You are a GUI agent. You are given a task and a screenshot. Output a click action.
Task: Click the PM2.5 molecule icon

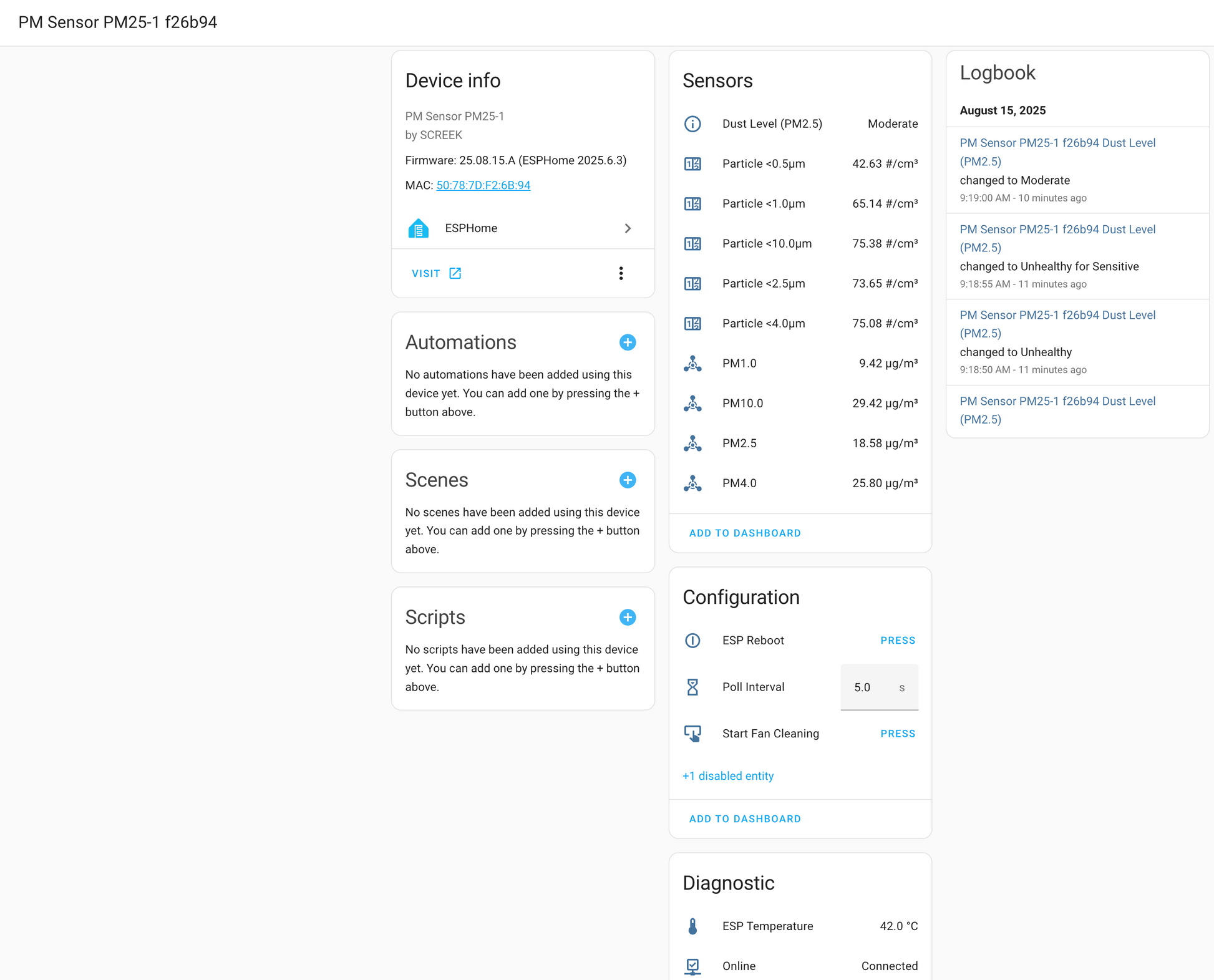tap(692, 443)
